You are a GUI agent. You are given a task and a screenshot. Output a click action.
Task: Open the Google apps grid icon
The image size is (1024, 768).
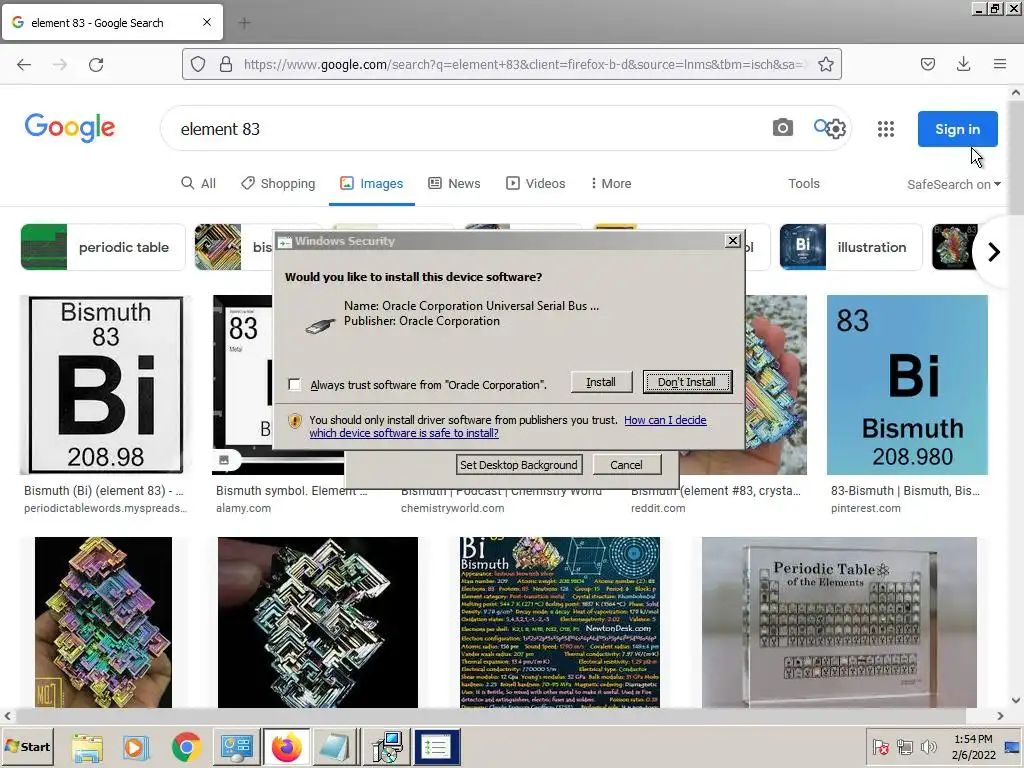[886, 129]
